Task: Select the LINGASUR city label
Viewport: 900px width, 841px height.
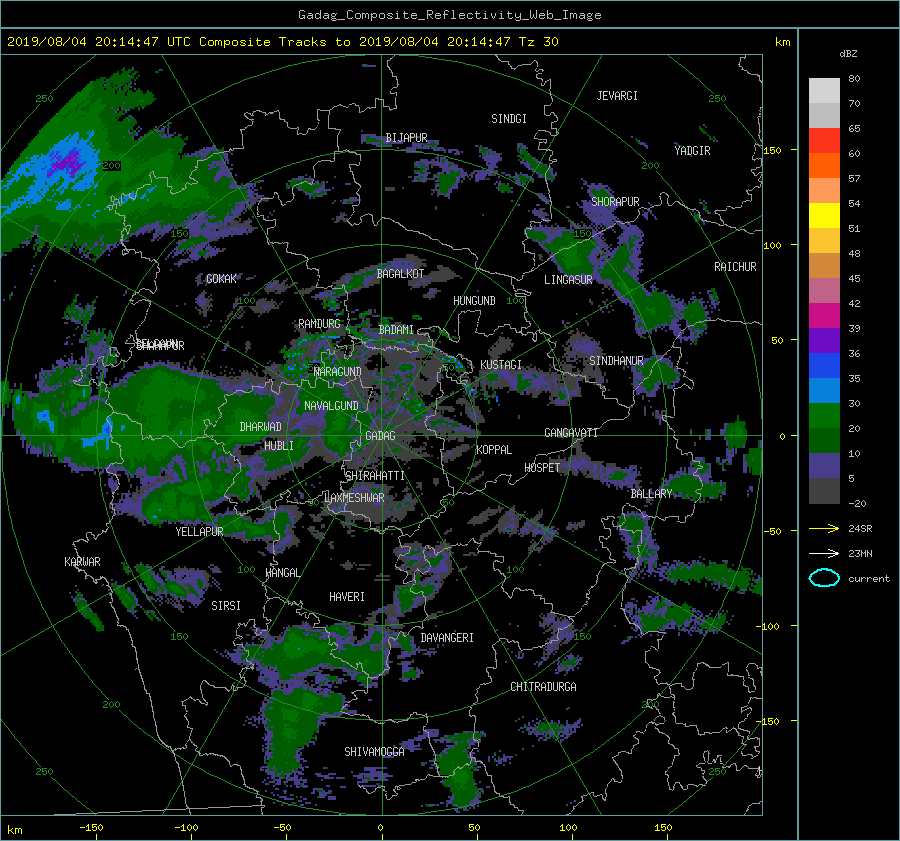Action: point(568,280)
